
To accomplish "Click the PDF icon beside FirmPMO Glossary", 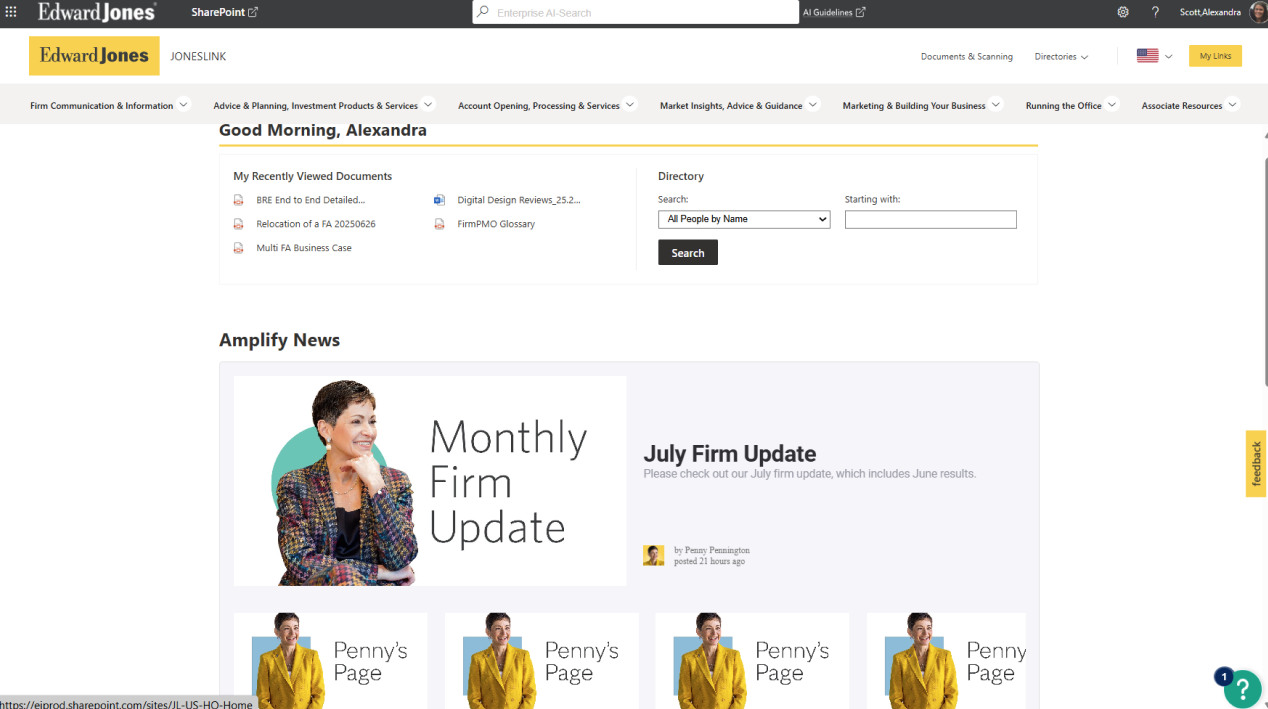I will (x=439, y=224).
